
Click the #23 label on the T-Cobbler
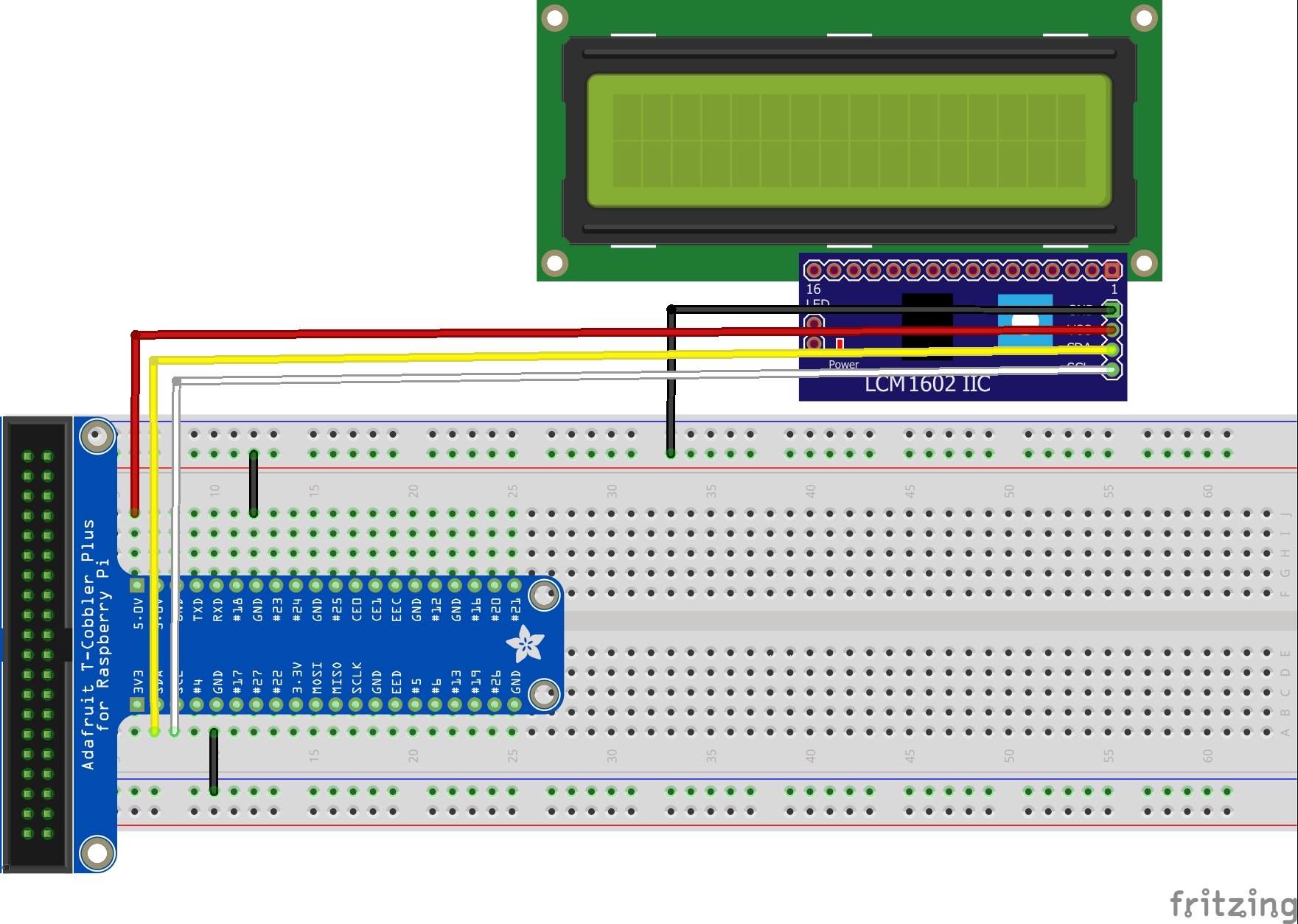[x=277, y=609]
